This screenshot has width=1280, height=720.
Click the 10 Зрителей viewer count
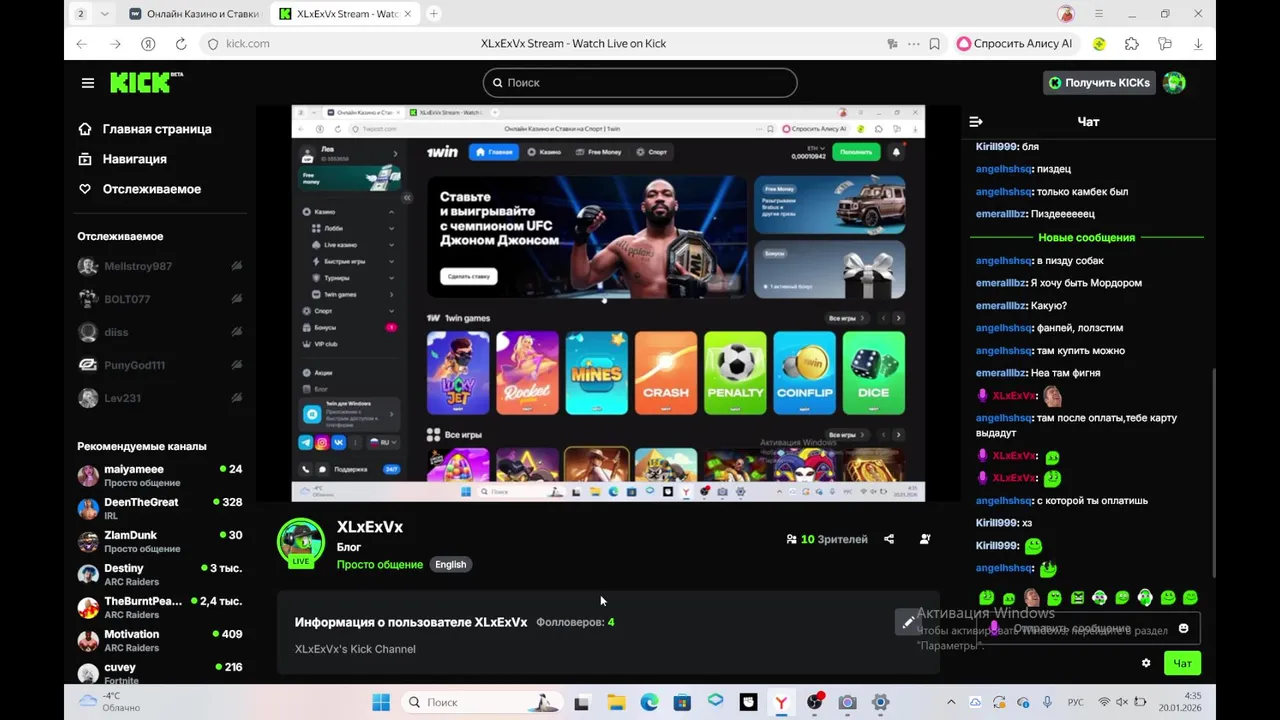pos(827,539)
